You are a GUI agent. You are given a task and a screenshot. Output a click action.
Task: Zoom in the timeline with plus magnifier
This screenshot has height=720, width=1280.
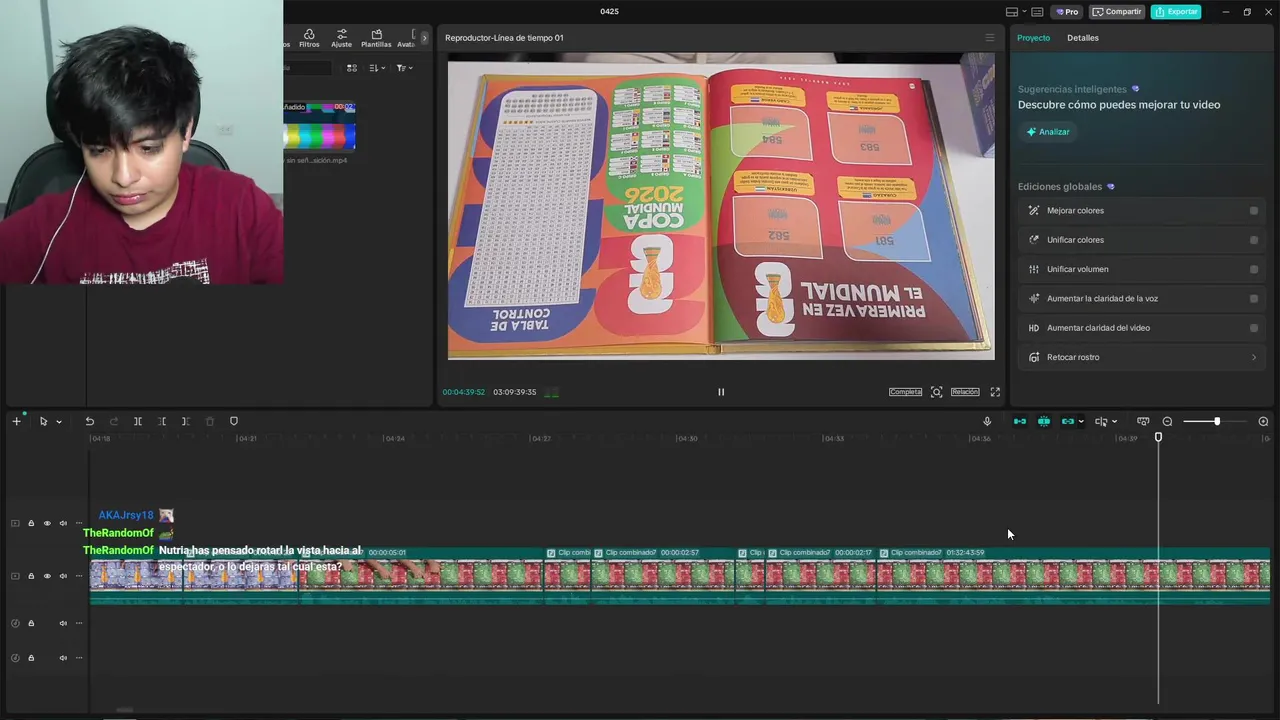point(1263,421)
